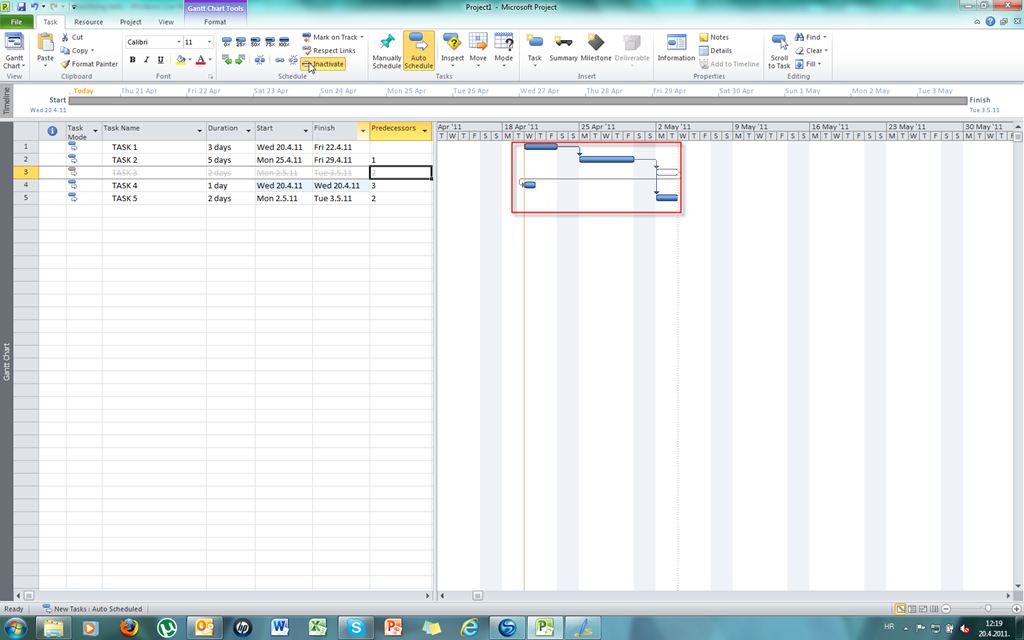Insert a Milestone task
This screenshot has height=640, width=1024.
coord(596,43)
